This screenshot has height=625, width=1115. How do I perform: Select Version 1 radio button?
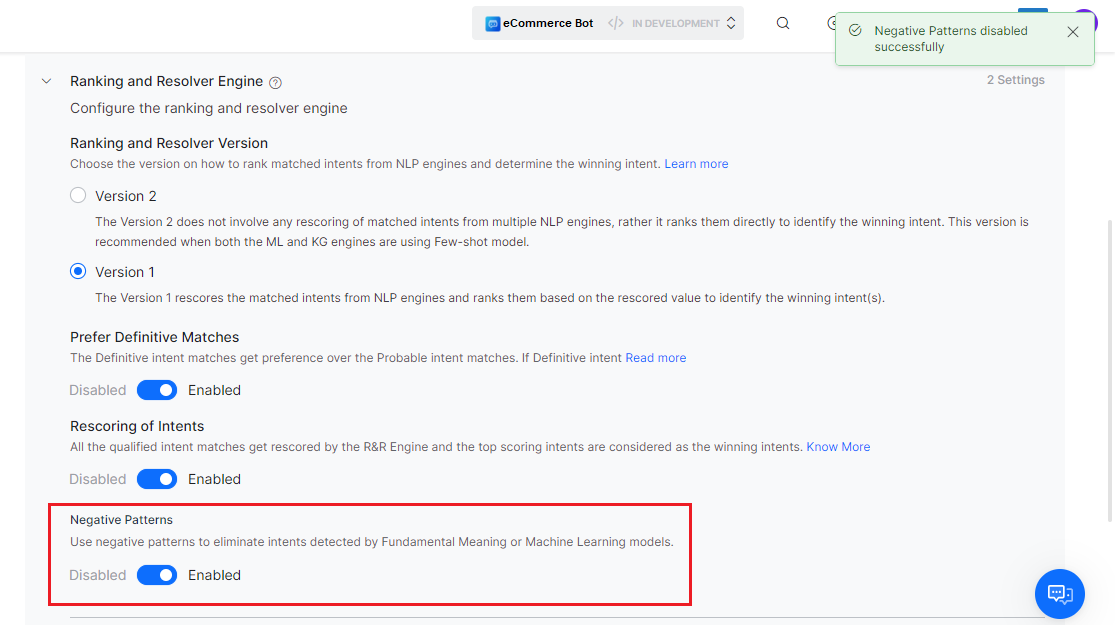[78, 272]
